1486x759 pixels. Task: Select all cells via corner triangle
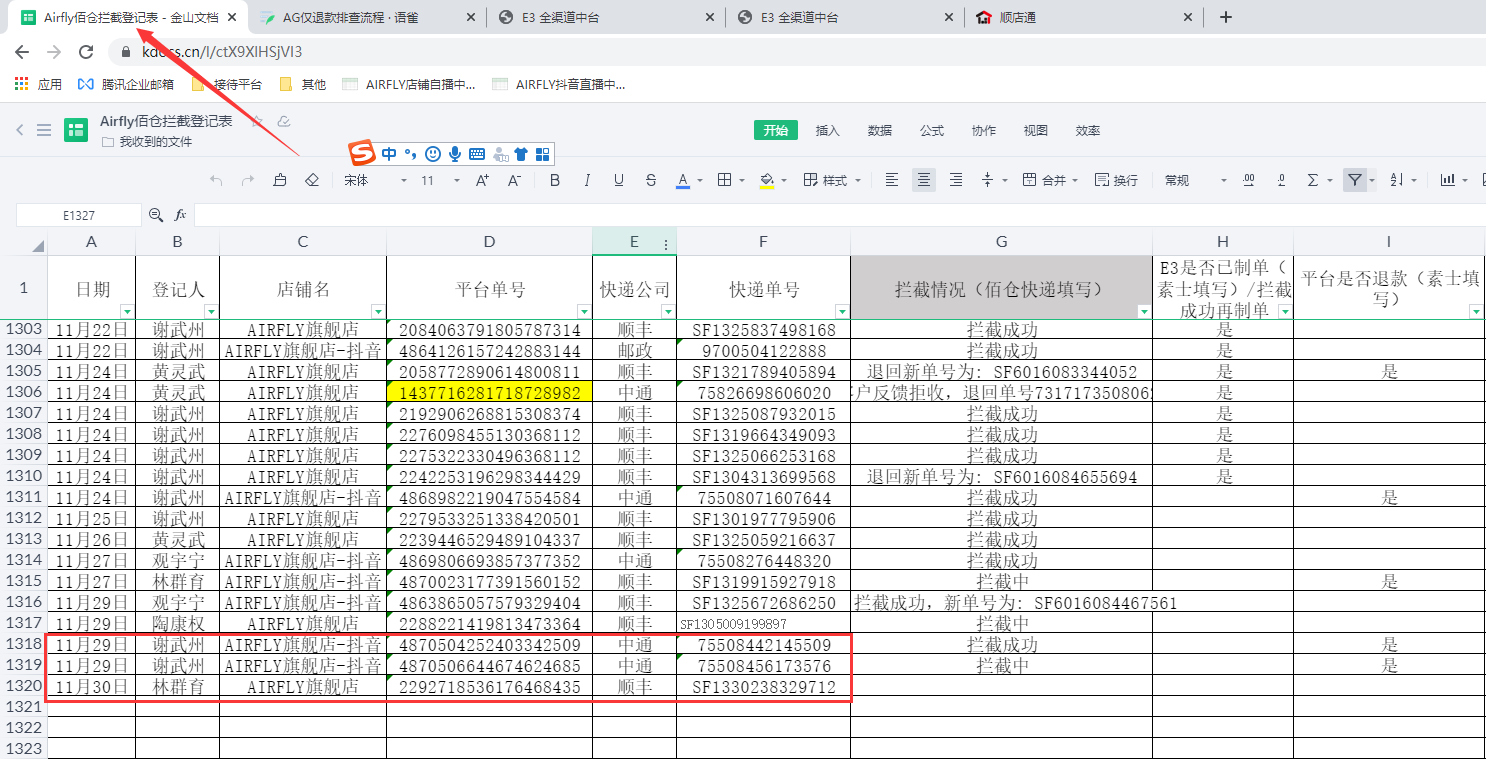[x=37, y=246]
